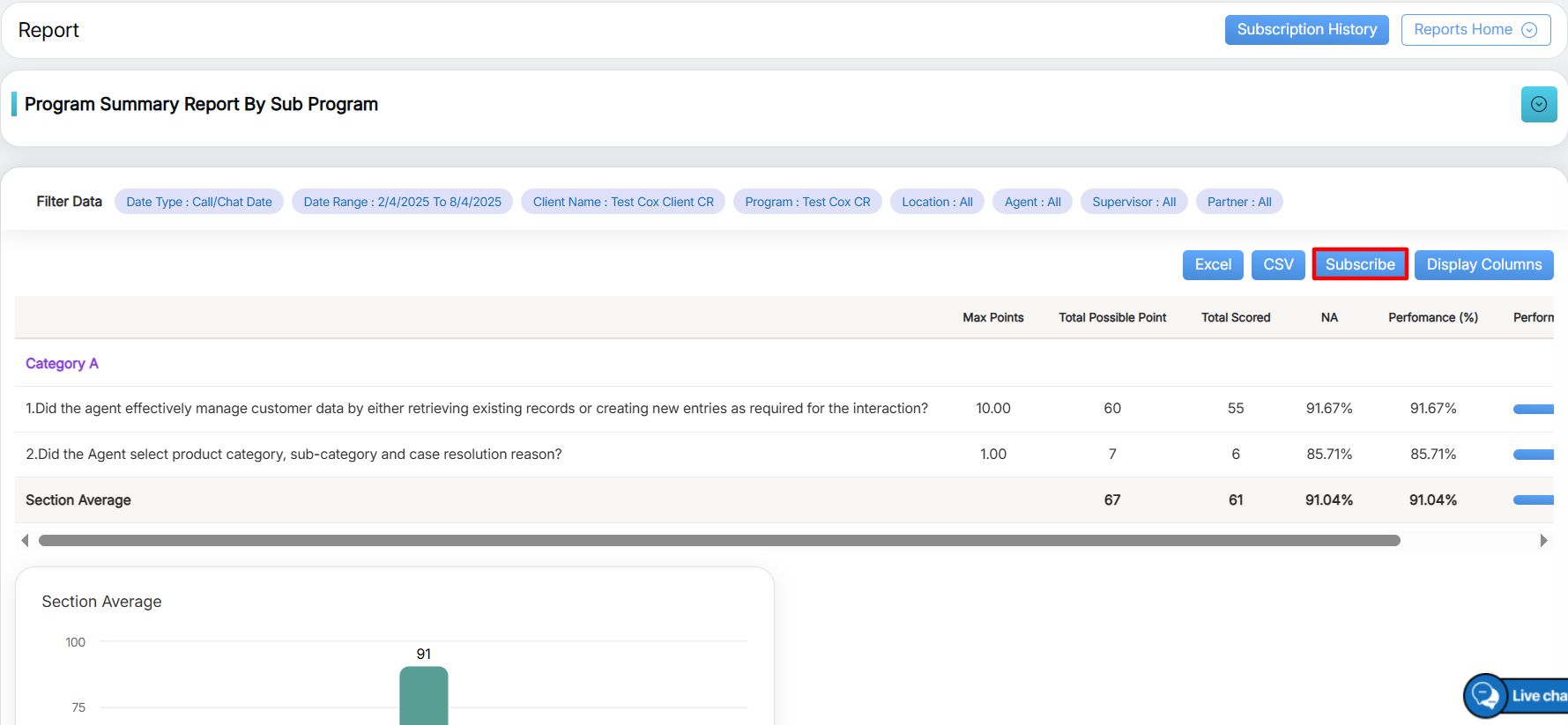
Task: Click the scrollbar right arrow
Action: pyautogui.click(x=1542, y=540)
